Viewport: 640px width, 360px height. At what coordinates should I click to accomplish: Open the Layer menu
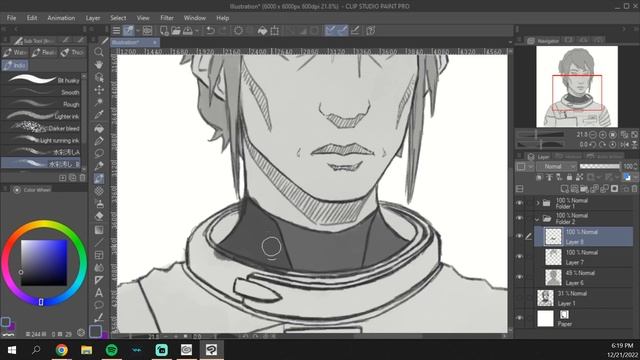coord(93,18)
